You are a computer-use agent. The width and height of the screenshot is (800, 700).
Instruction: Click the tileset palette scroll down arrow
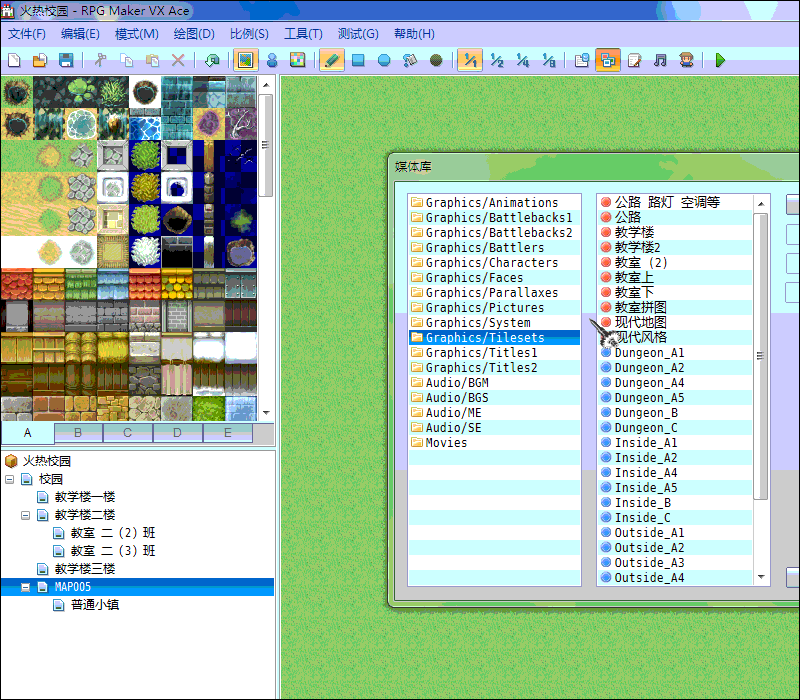coord(266,412)
